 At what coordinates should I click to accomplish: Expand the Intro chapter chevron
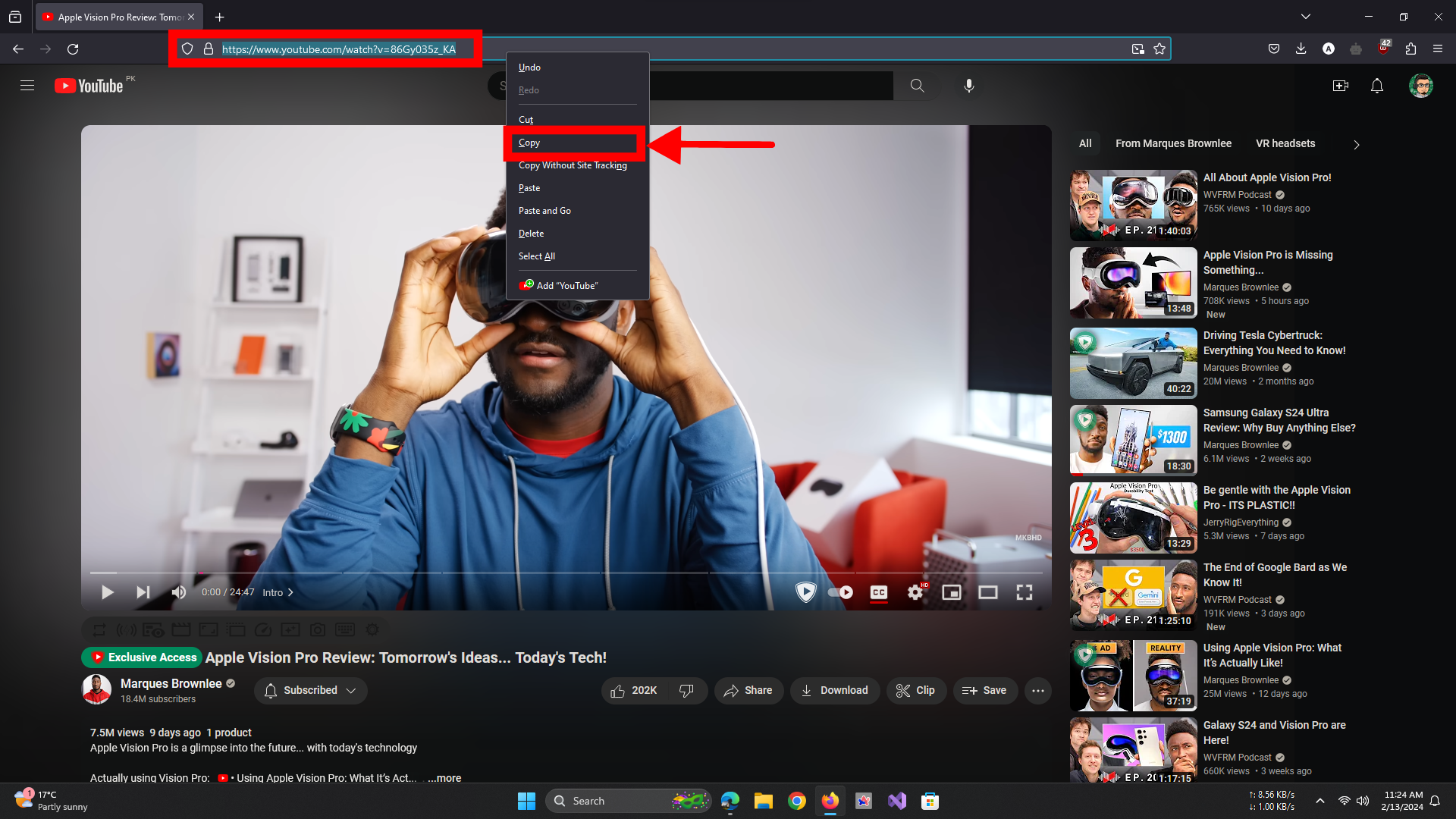pyautogui.click(x=290, y=592)
